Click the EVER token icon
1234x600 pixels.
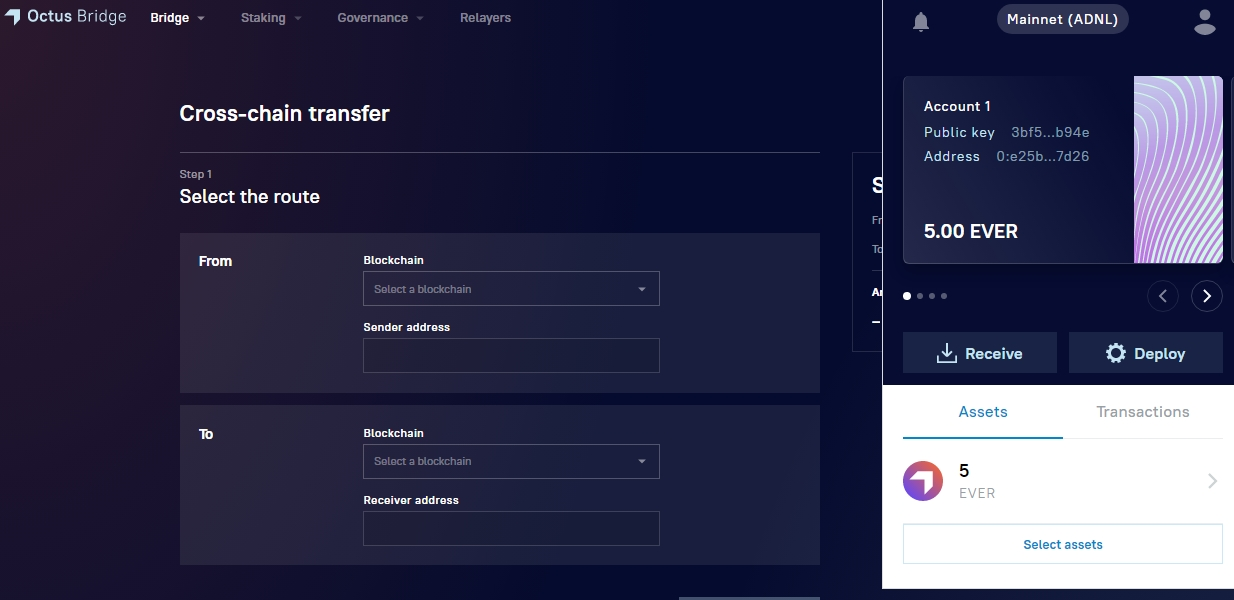coord(923,481)
